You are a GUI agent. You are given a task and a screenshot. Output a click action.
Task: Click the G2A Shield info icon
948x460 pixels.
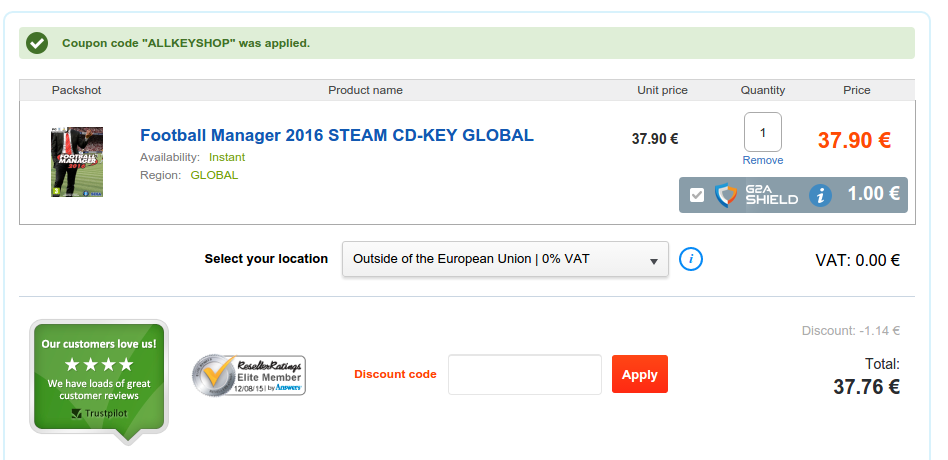[x=820, y=196]
